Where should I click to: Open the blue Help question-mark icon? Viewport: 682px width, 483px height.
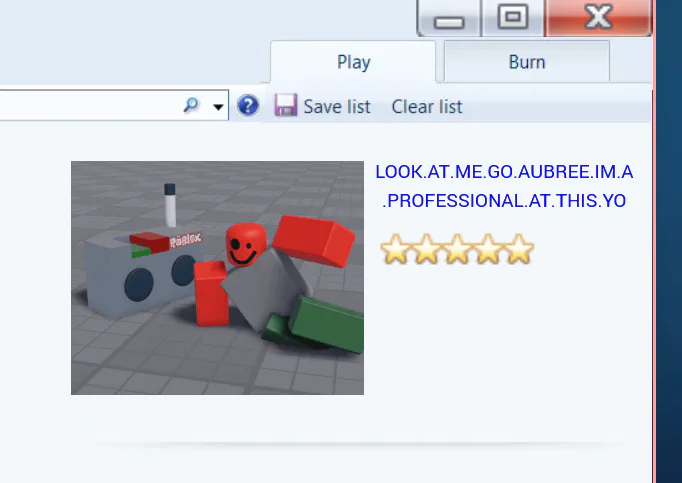[248, 105]
